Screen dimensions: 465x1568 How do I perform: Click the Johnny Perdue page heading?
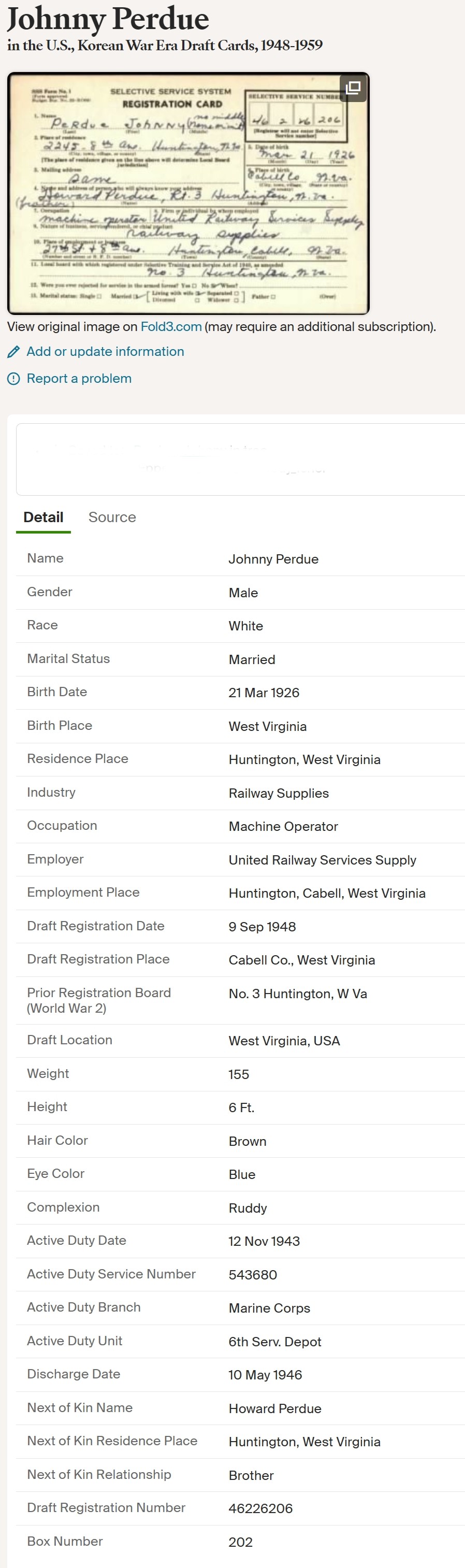(x=108, y=19)
